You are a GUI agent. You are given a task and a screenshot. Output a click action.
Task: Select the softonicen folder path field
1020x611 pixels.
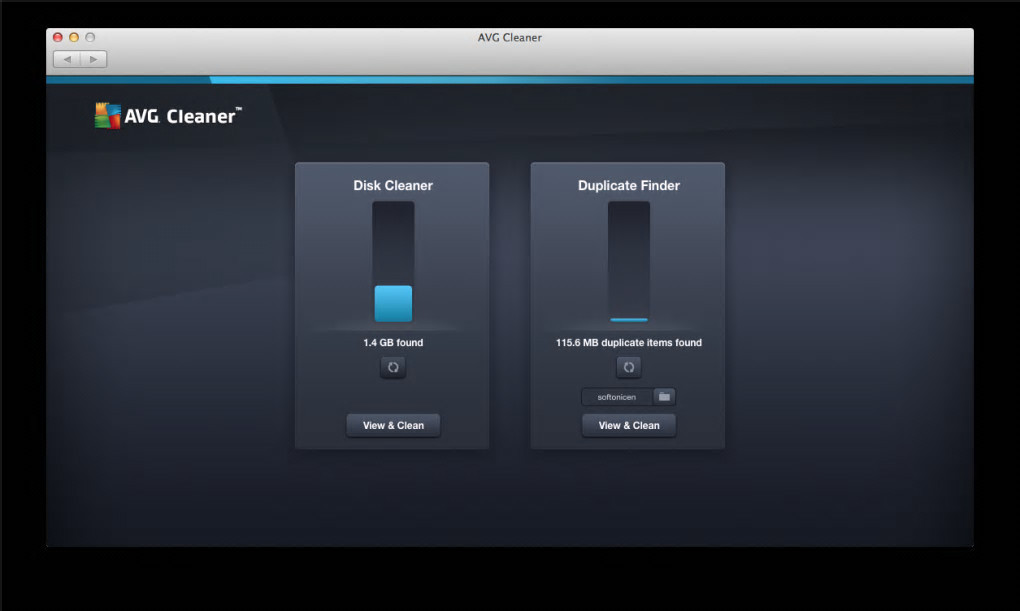[617, 397]
